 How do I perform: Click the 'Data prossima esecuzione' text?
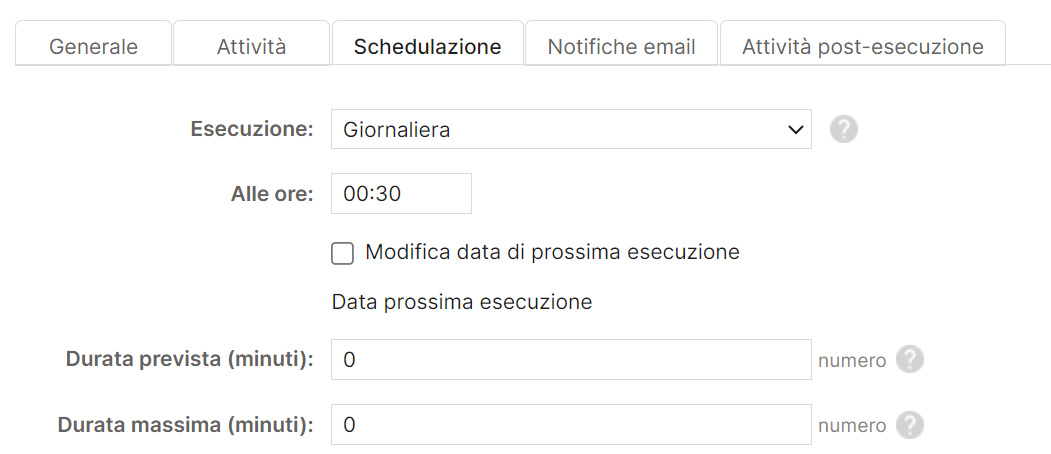(462, 302)
